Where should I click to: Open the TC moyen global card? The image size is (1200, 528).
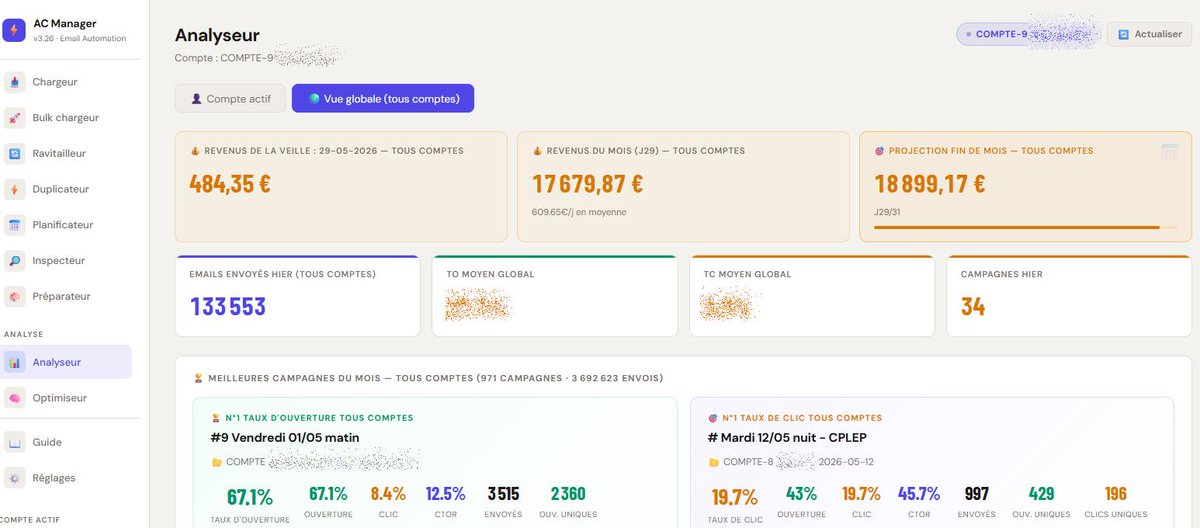[812, 296]
